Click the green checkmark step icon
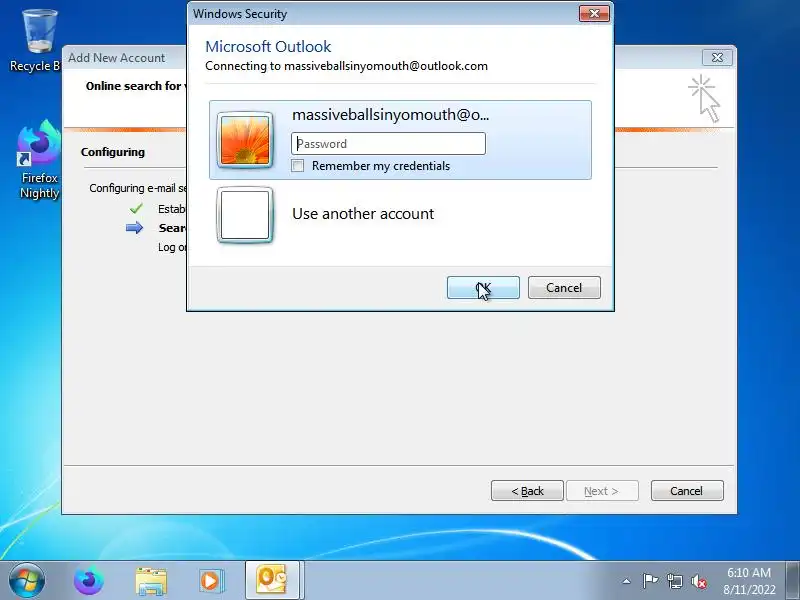The width and height of the screenshot is (800, 600). [136, 209]
